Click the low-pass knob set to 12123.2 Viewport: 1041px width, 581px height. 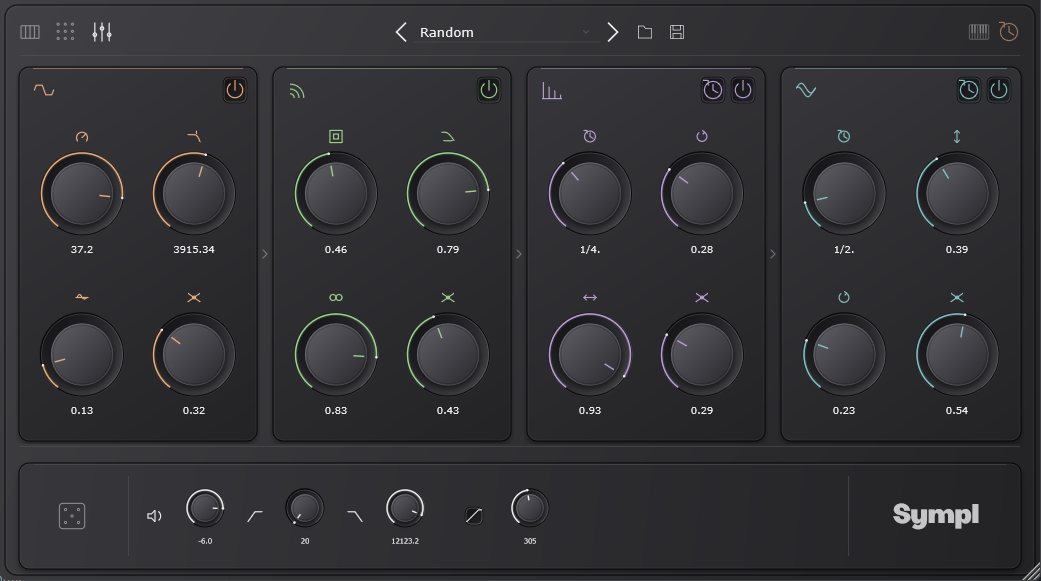tap(405, 509)
